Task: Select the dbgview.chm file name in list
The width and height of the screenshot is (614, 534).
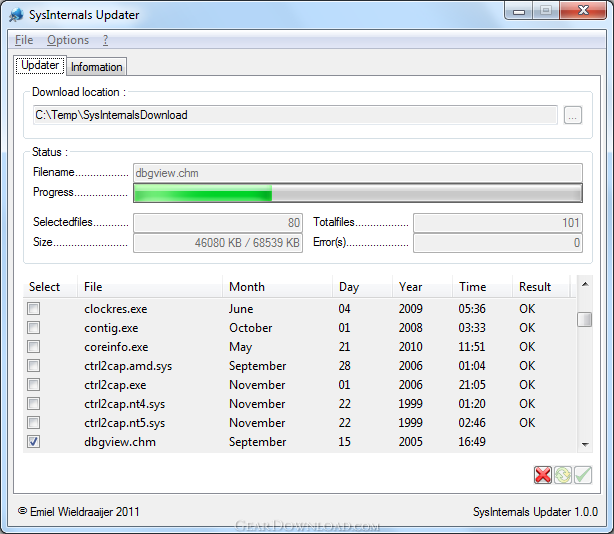Action: tap(120, 442)
